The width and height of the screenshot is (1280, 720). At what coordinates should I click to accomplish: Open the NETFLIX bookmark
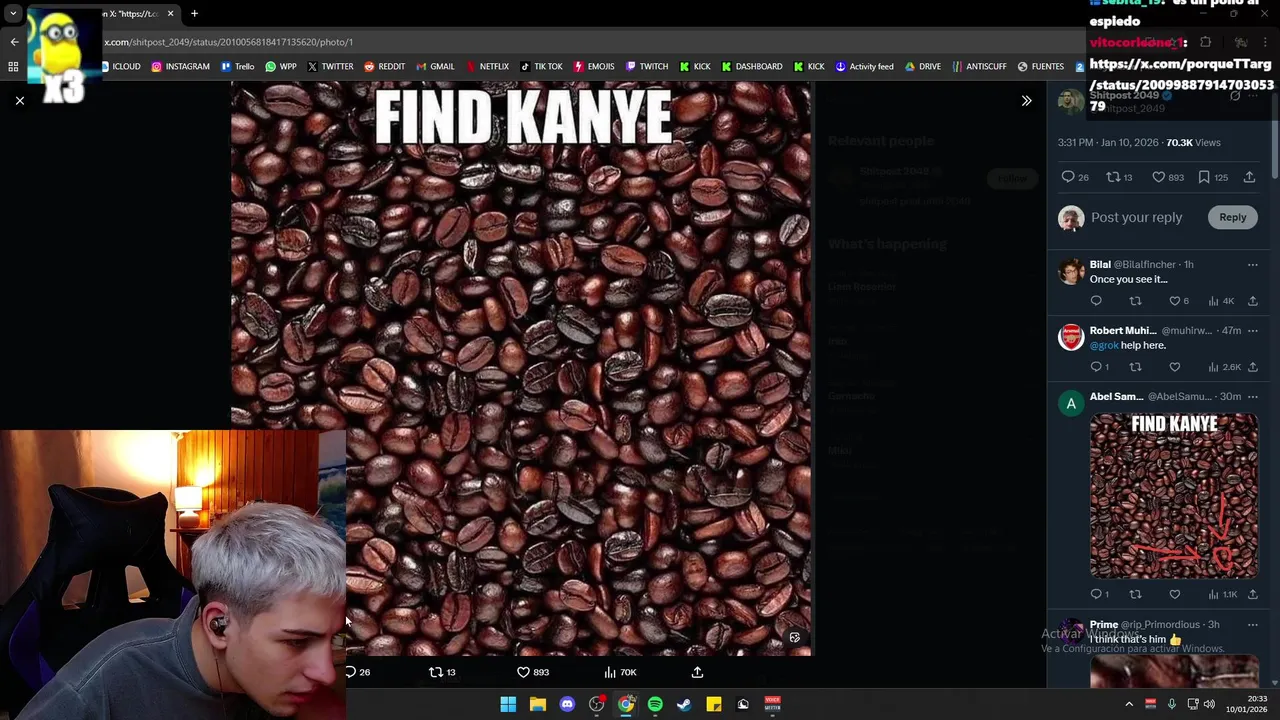486,66
